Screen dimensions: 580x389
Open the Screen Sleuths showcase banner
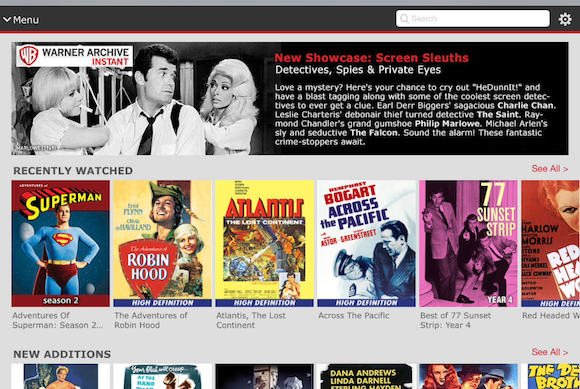pyautogui.click(x=290, y=98)
